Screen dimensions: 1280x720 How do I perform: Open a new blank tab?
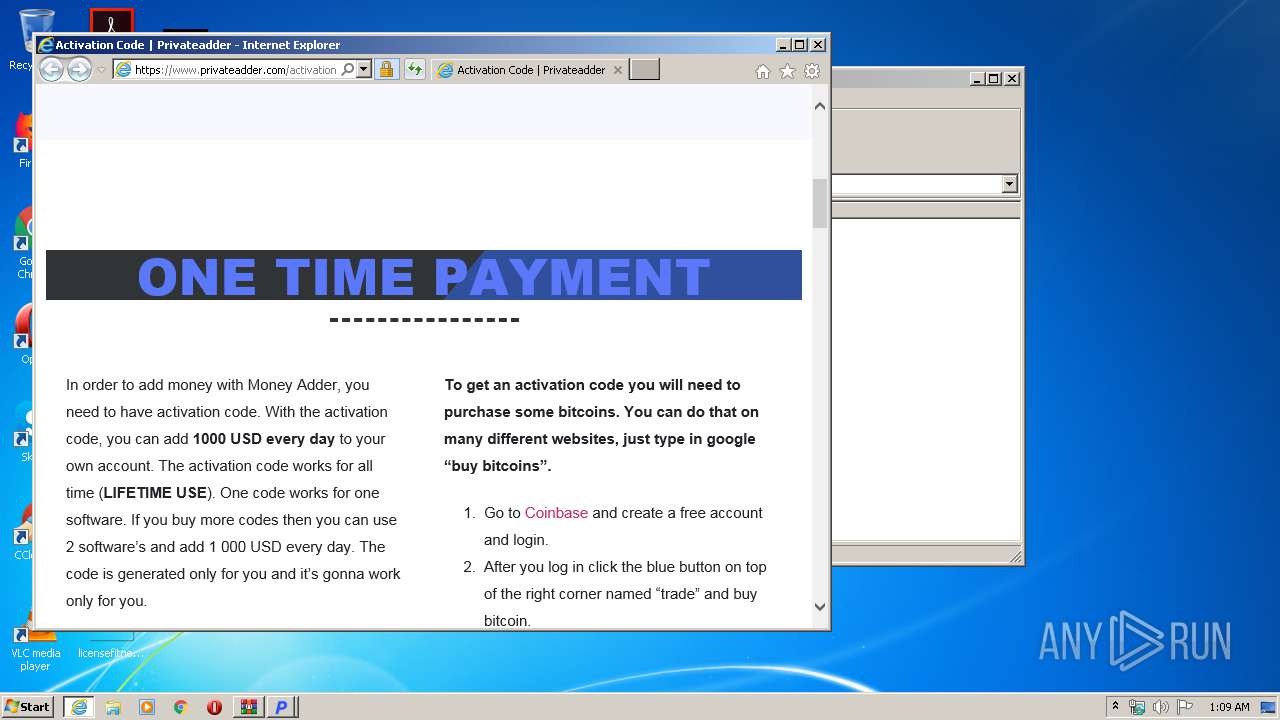pyautogui.click(x=644, y=70)
